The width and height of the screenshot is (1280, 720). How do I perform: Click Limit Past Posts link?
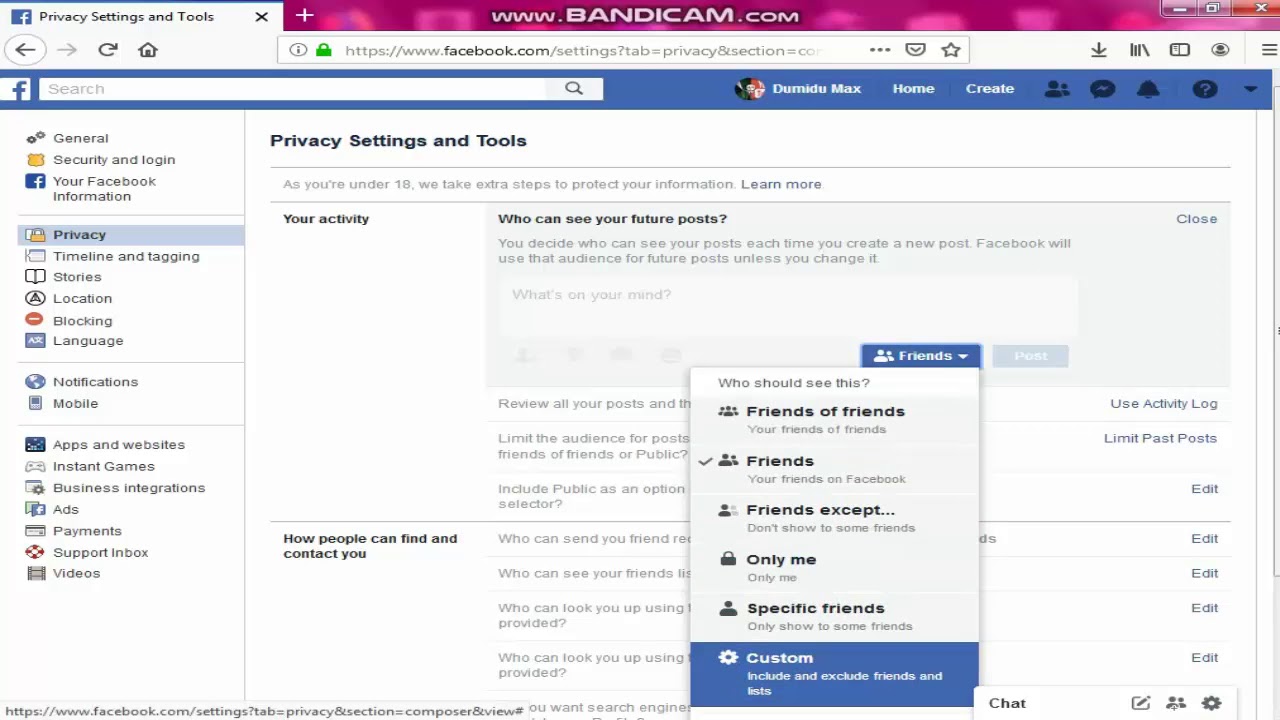(x=1160, y=438)
